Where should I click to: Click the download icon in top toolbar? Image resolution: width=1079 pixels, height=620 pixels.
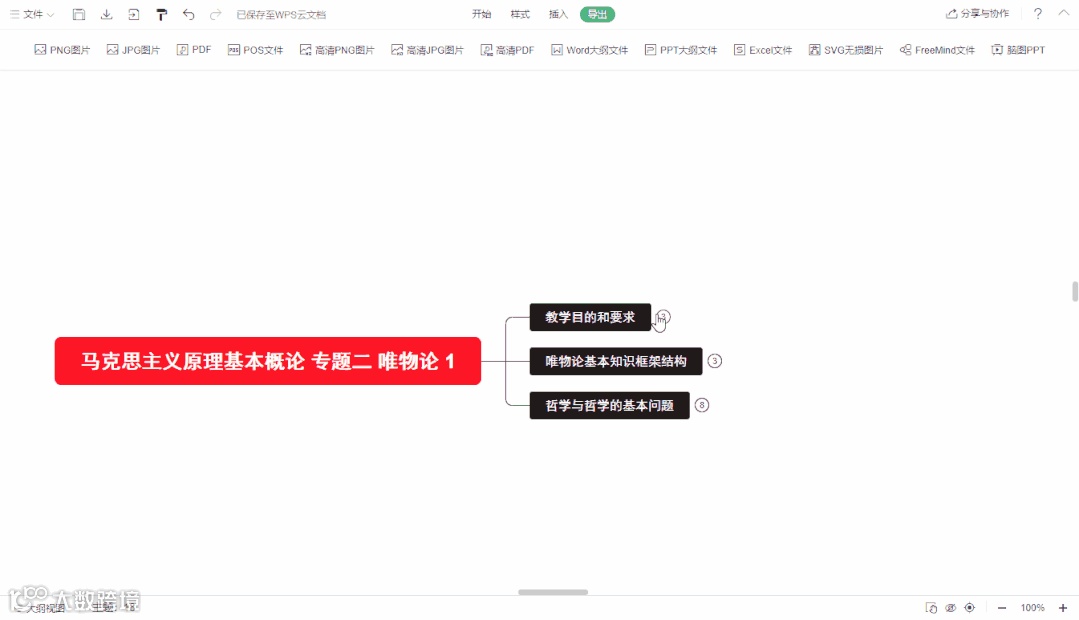click(107, 14)
